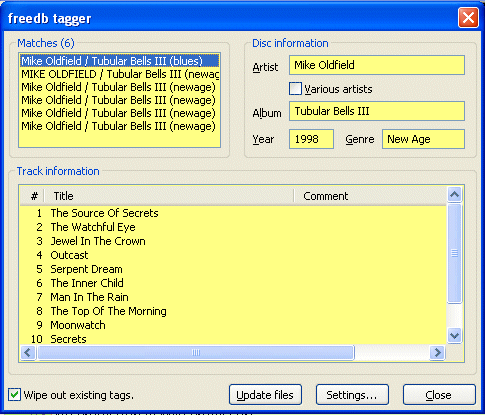
Task: Click the horizontal scrollbar thumb
Action: [196, 352]
